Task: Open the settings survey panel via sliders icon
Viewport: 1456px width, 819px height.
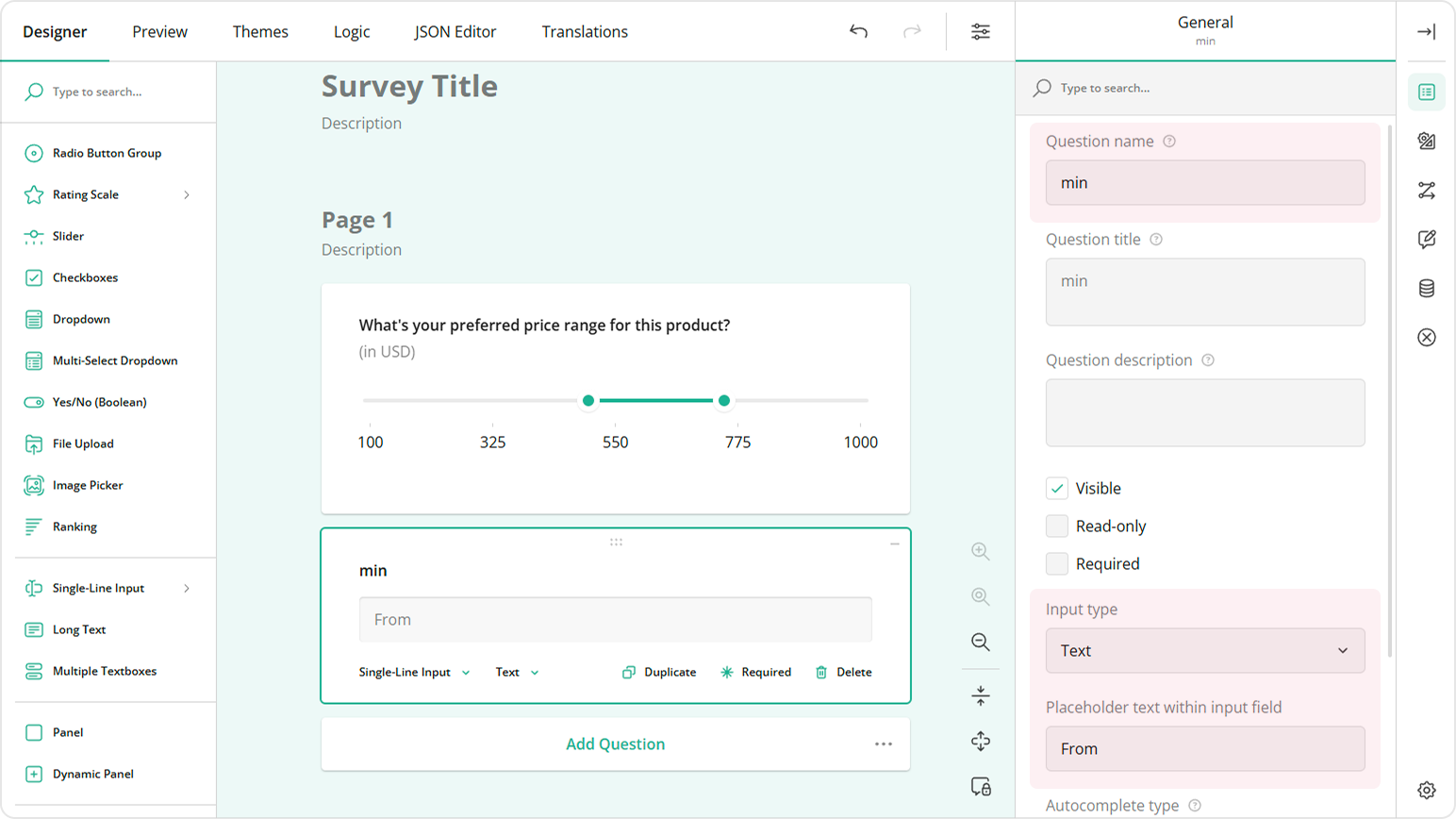Action: click(x=980, y=31)
